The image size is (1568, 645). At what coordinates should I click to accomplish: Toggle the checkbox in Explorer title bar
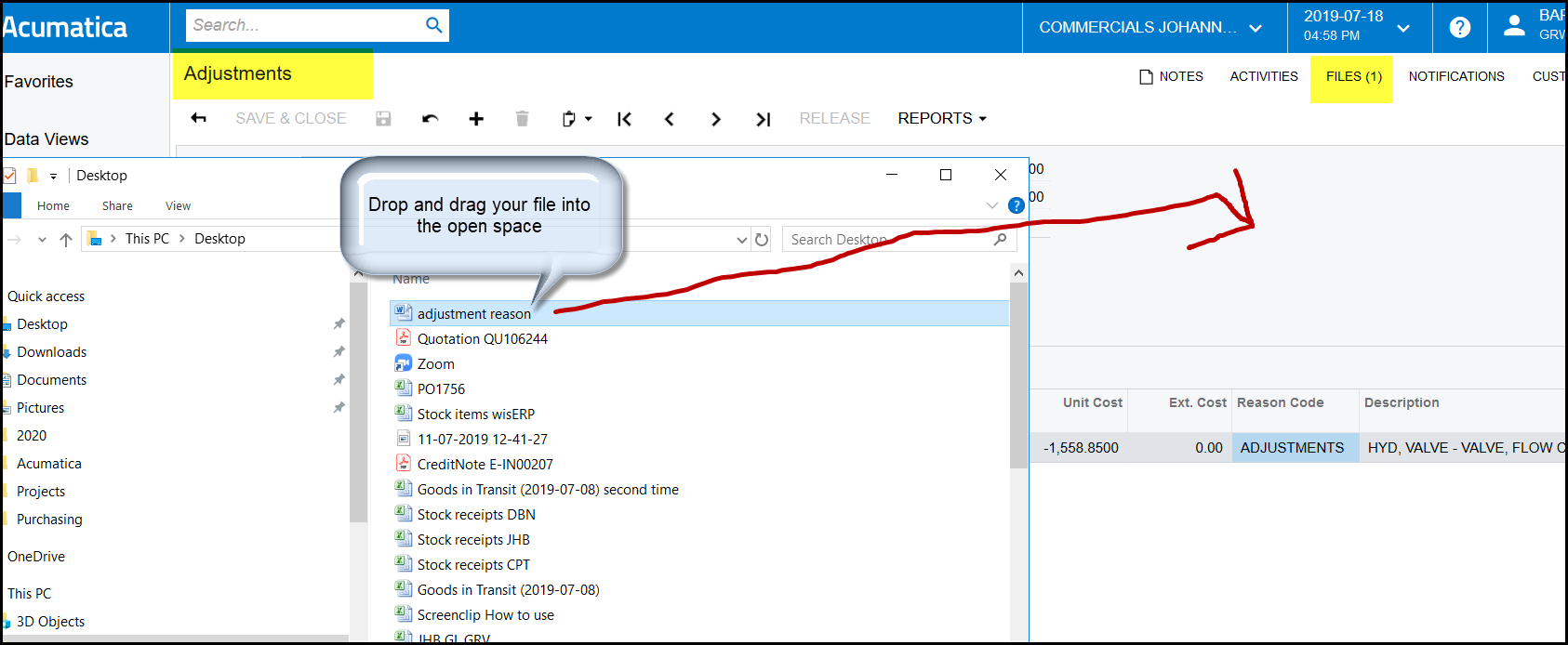tap(9, 176)
